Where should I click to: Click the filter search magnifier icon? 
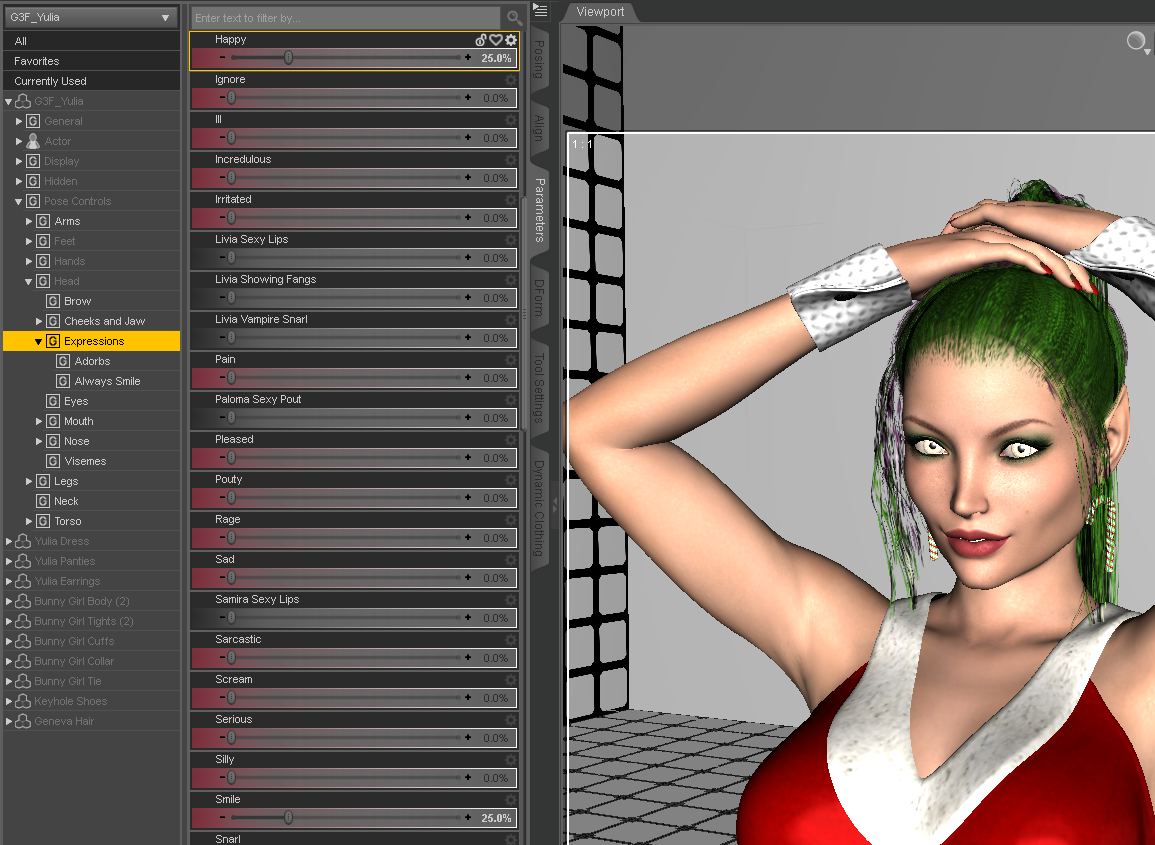(x=514, y=18)
